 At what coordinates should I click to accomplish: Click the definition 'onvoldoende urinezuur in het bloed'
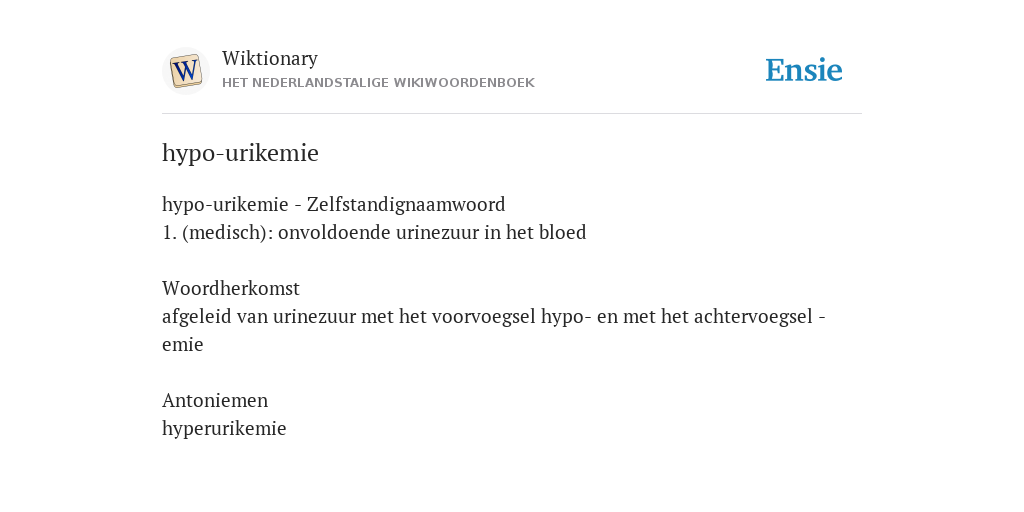pyautogui.click(x=432, y=232)
